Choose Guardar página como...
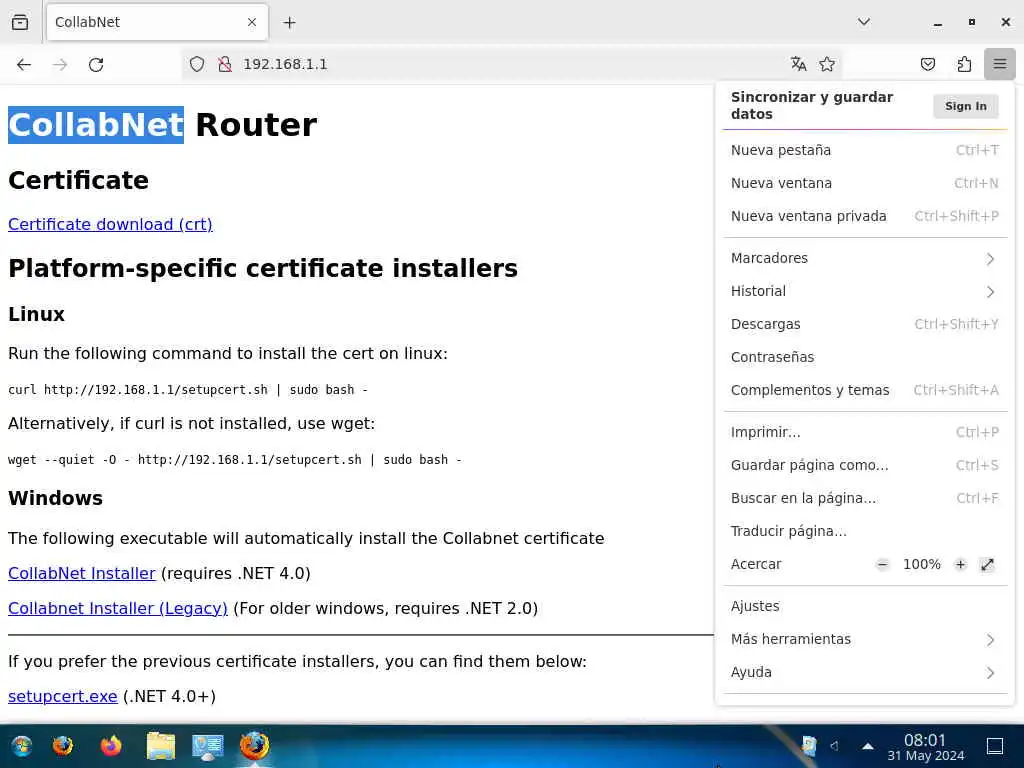Viewport: 1024px width, 768px height. point(865,465)
